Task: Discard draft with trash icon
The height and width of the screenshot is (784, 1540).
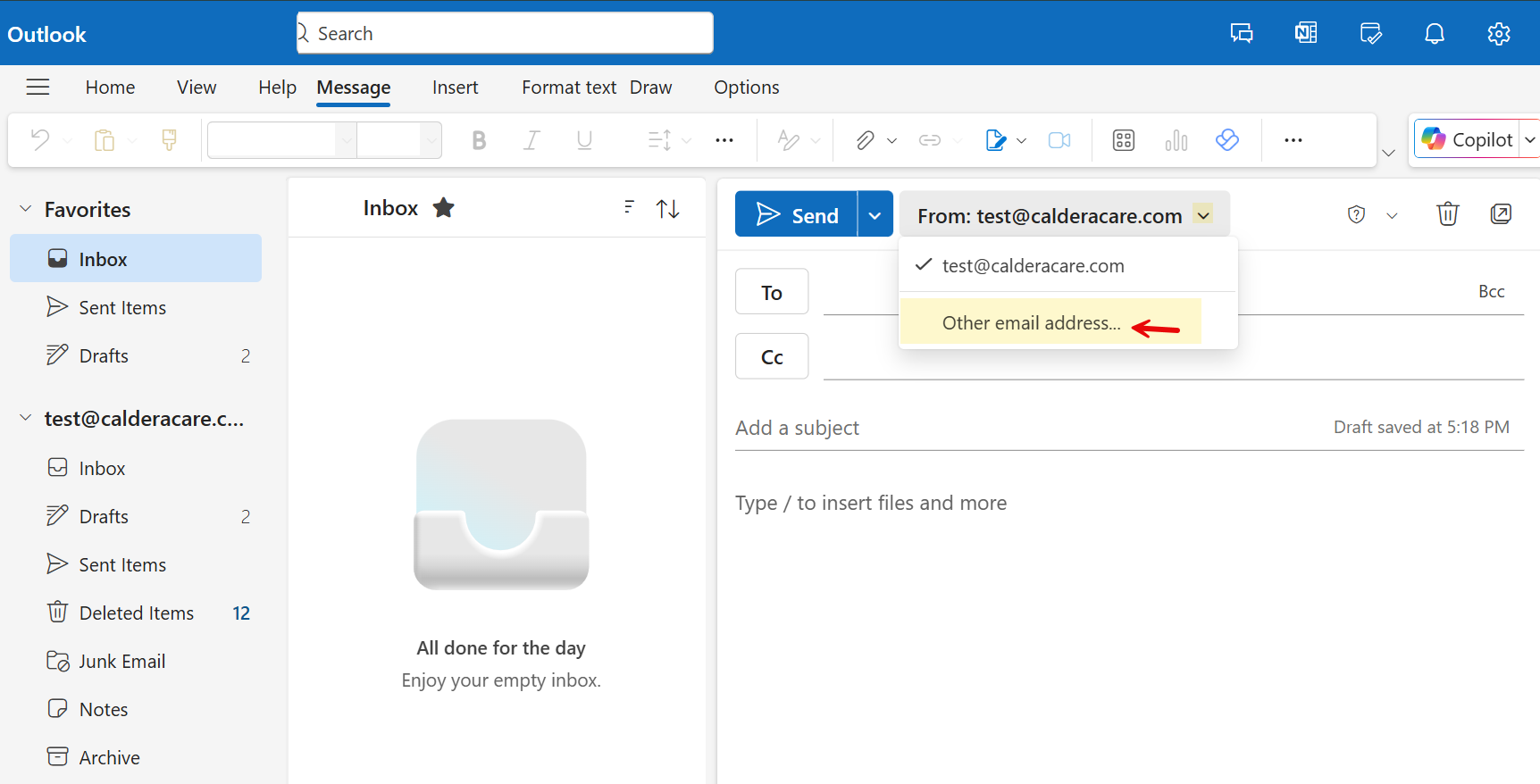Action: (x=1447, y=214)
